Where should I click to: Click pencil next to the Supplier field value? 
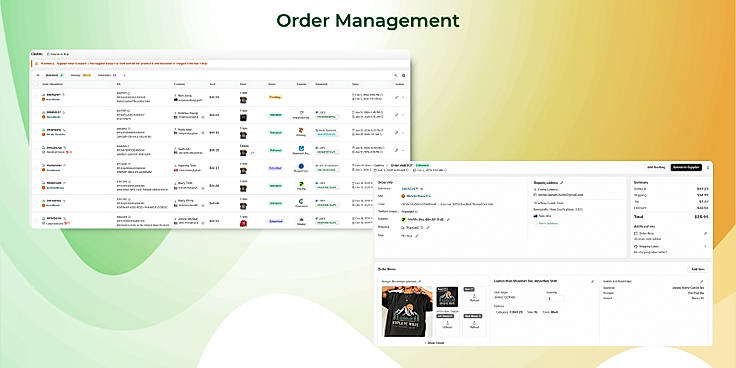tap(448, 219)
